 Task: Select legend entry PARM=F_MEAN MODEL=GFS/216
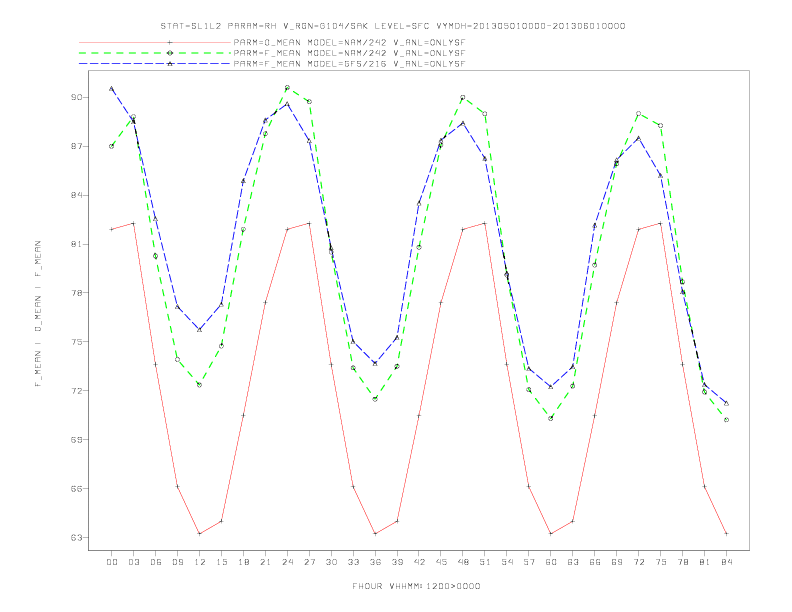pos(349,64)
